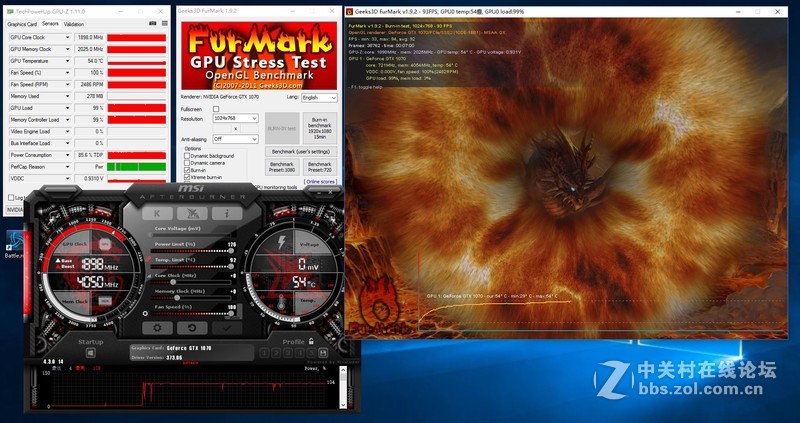Click Burn-in benchmark 1920x1080 15min button
The image size is (800, 423).
tap(320, 129)
